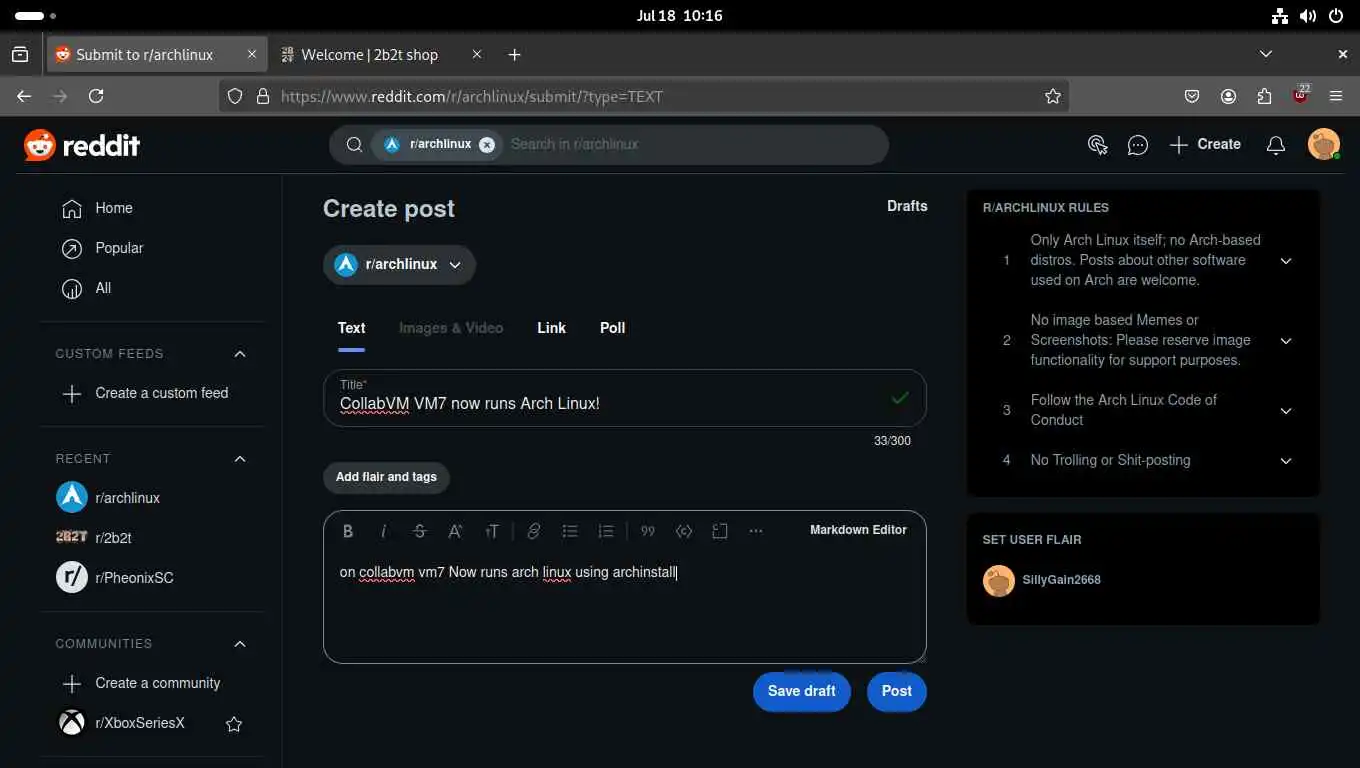This screenshot has width=1360, height=768.
Task: Select the Link post tab
Action: [551, 328]
